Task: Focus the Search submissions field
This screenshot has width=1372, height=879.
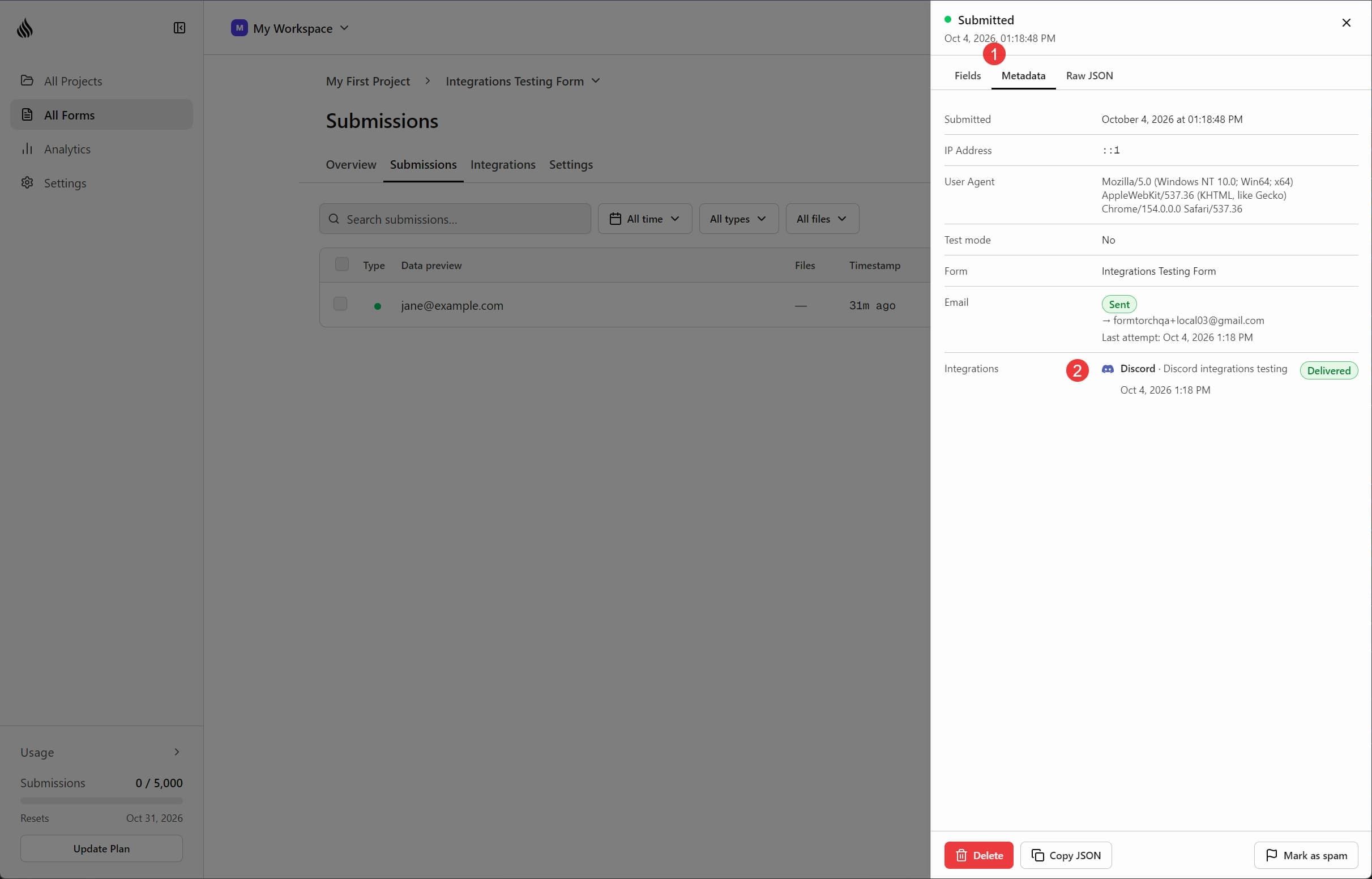Action: coord(455,219)
